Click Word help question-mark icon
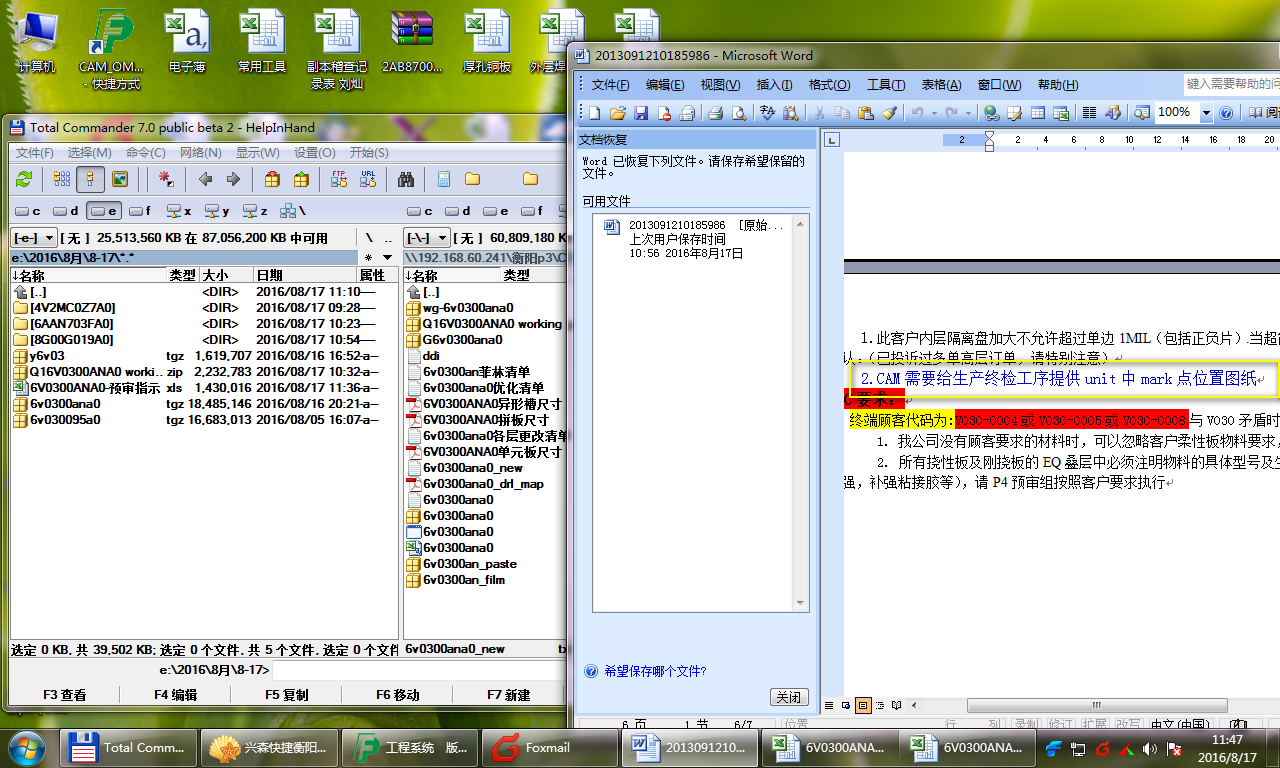 (x=1225, y=113)
